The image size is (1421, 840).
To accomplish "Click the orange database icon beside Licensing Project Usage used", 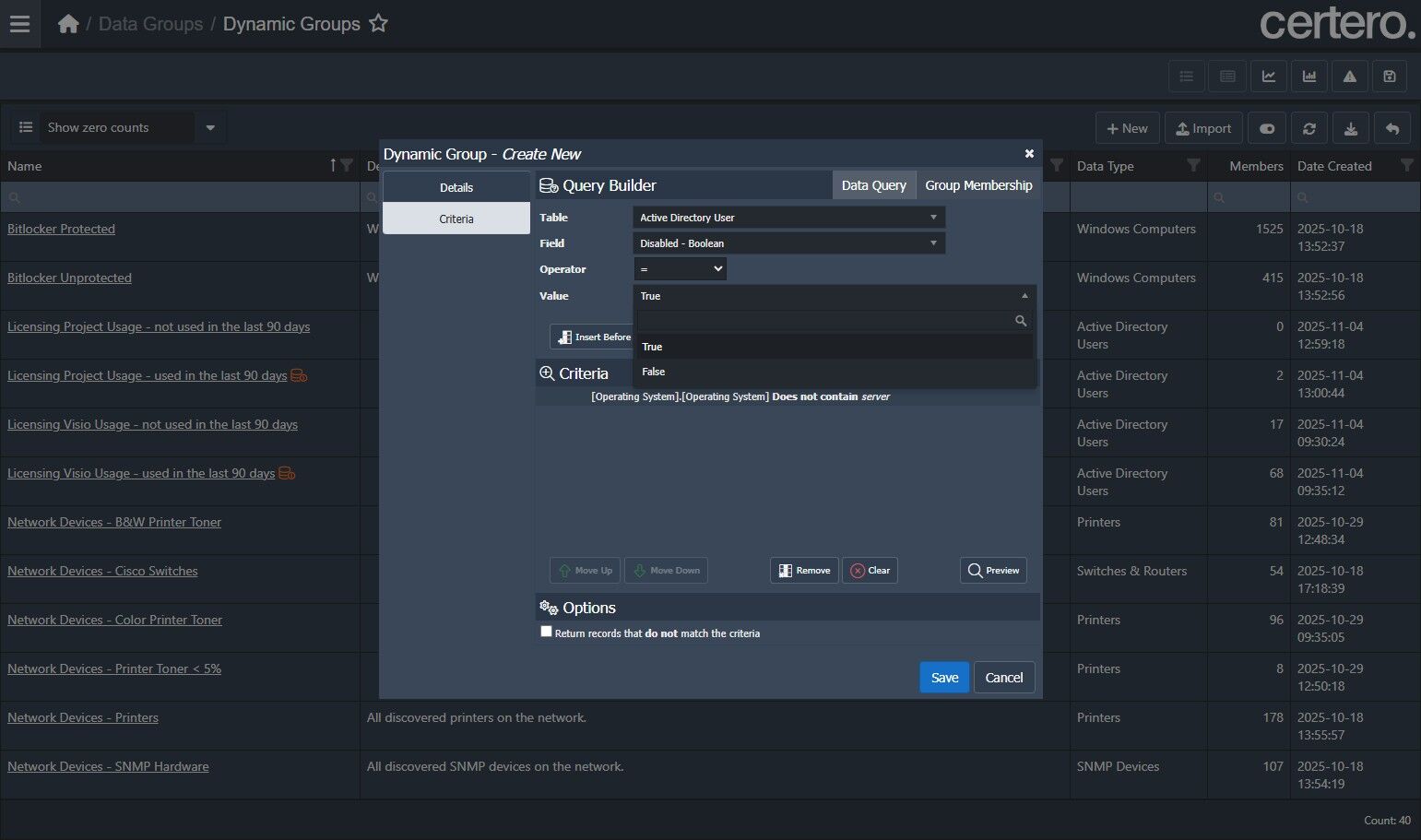I will (299, 376).
